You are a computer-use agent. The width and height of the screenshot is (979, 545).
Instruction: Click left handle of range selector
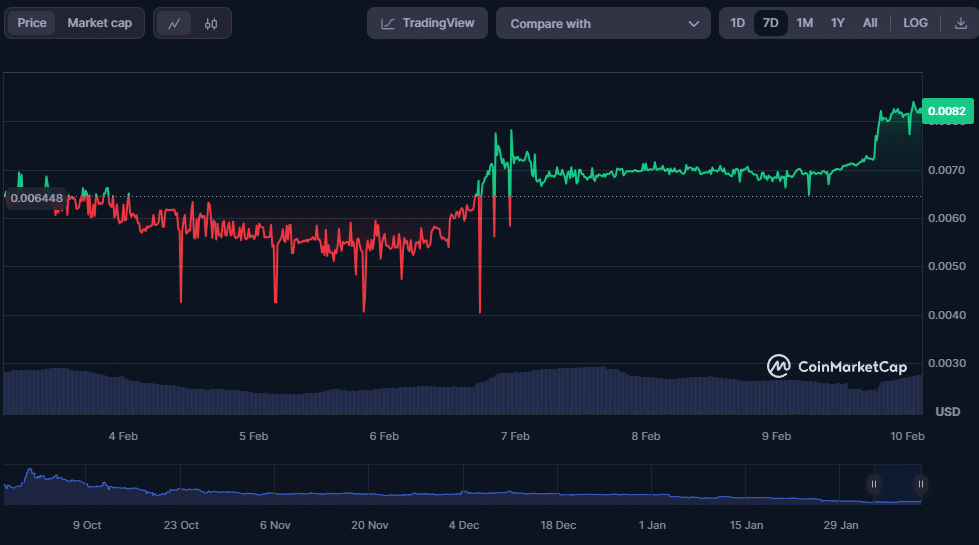873,484
